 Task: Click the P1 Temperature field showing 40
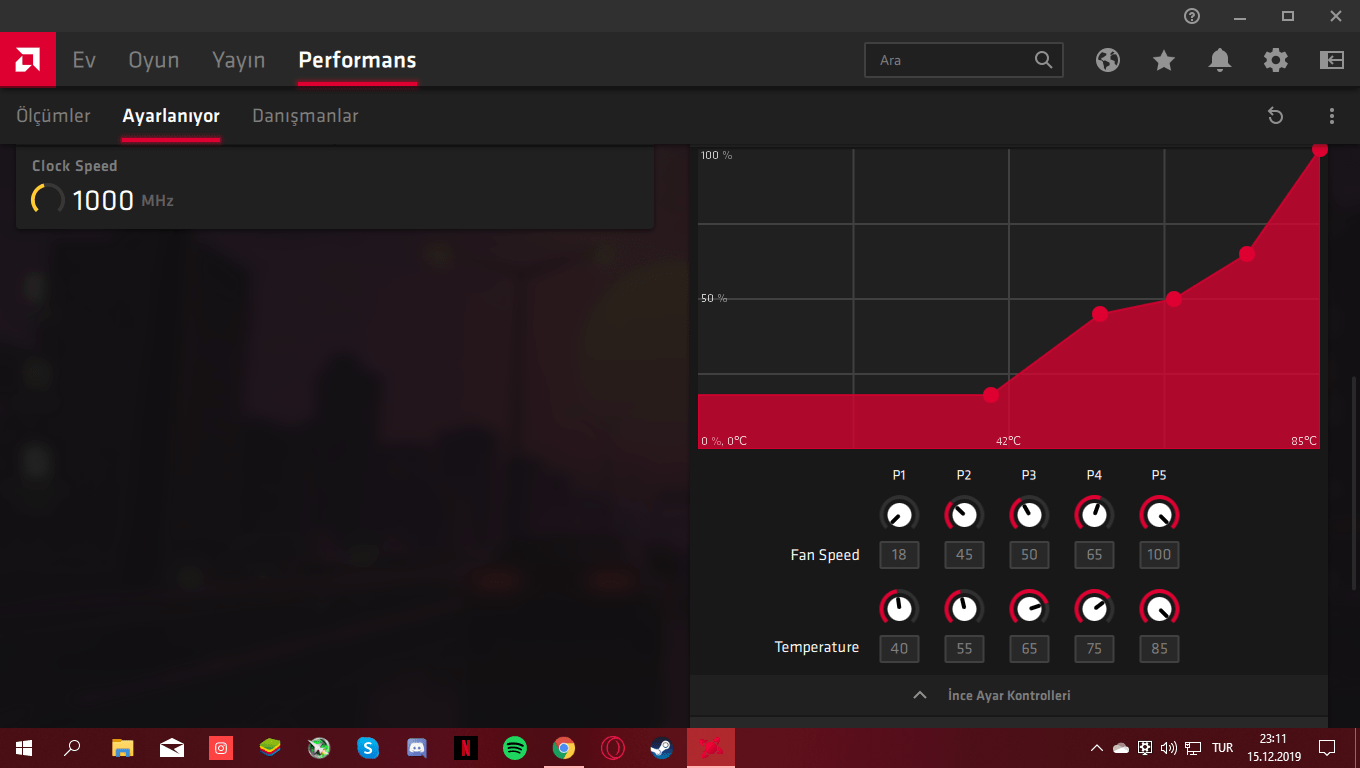click(x=899, y=648)
